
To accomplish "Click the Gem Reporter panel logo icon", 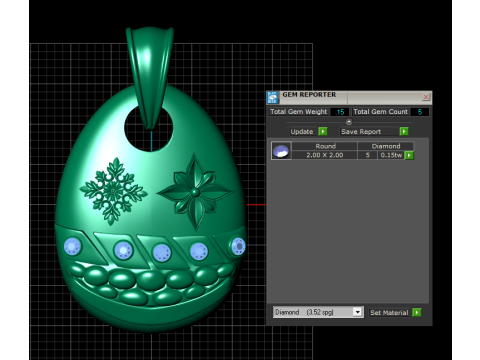I will (273, 97).
